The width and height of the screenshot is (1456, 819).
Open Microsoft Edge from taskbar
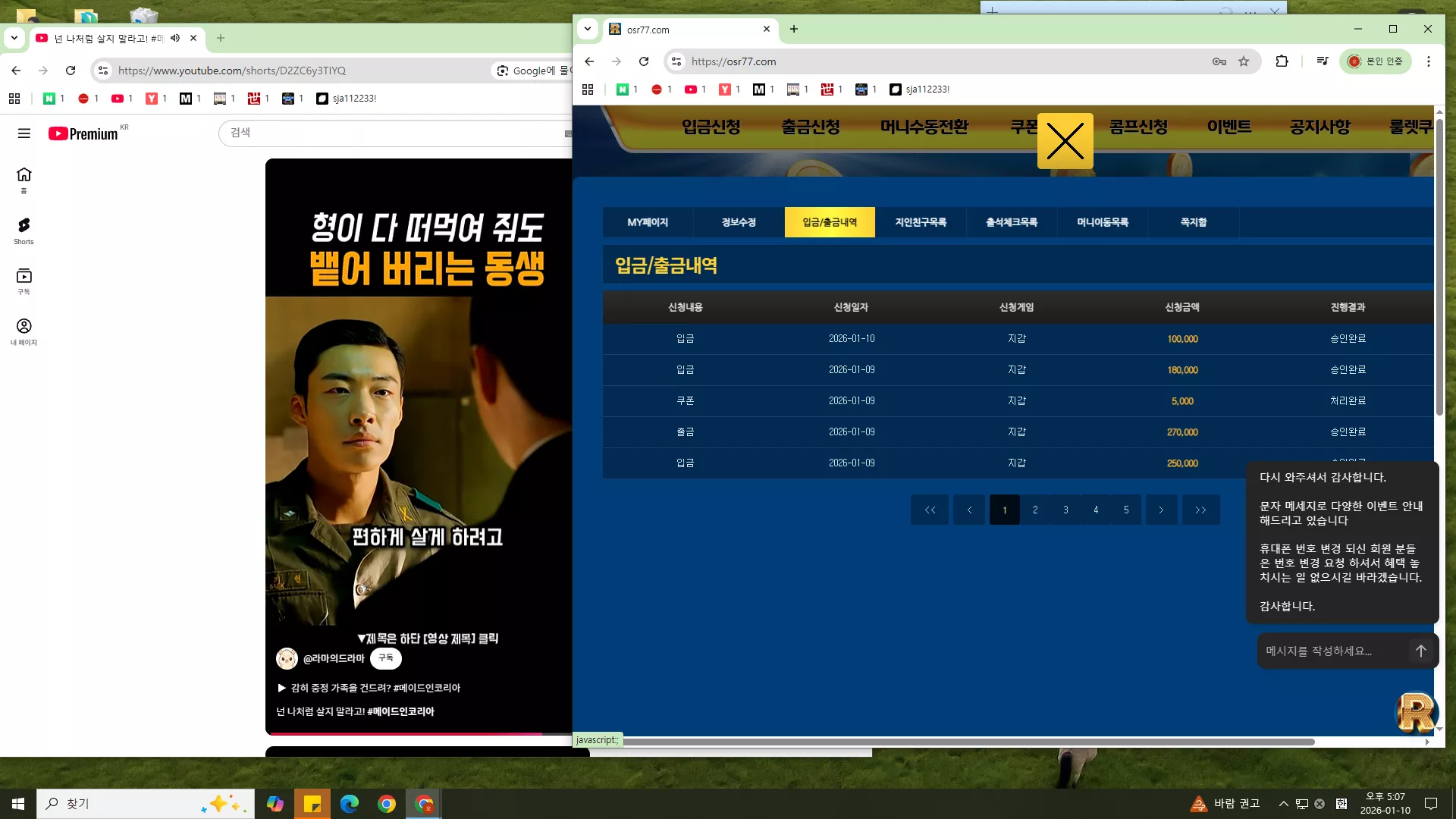pyautogui.click(x=350, y=804)
